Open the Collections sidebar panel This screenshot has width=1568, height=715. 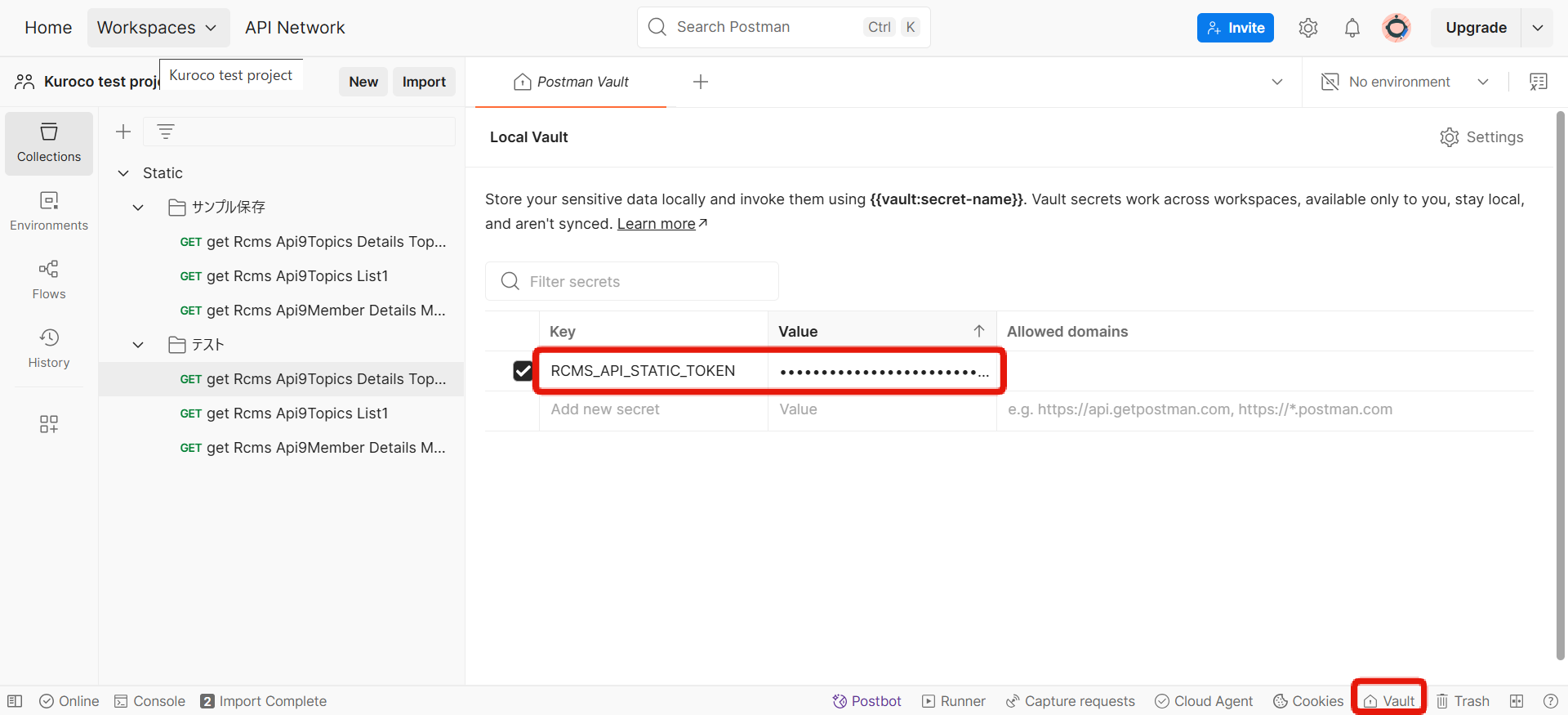[49, 143]
